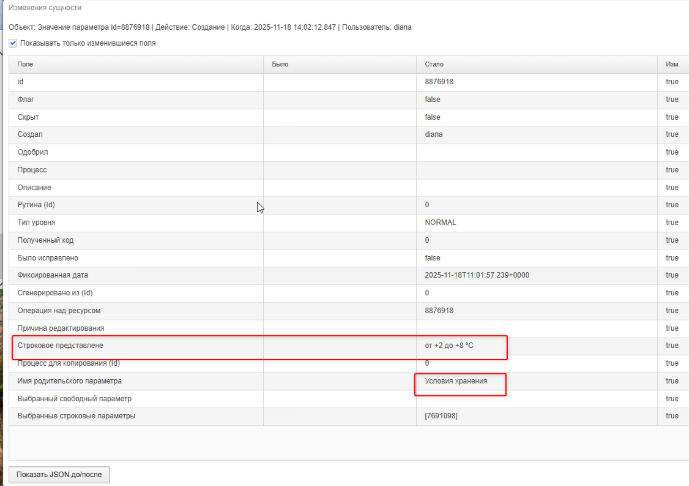689x486 pixels.
Task: Select the 'Выбранный свободный параметр' row
Action: click(349, 399)
